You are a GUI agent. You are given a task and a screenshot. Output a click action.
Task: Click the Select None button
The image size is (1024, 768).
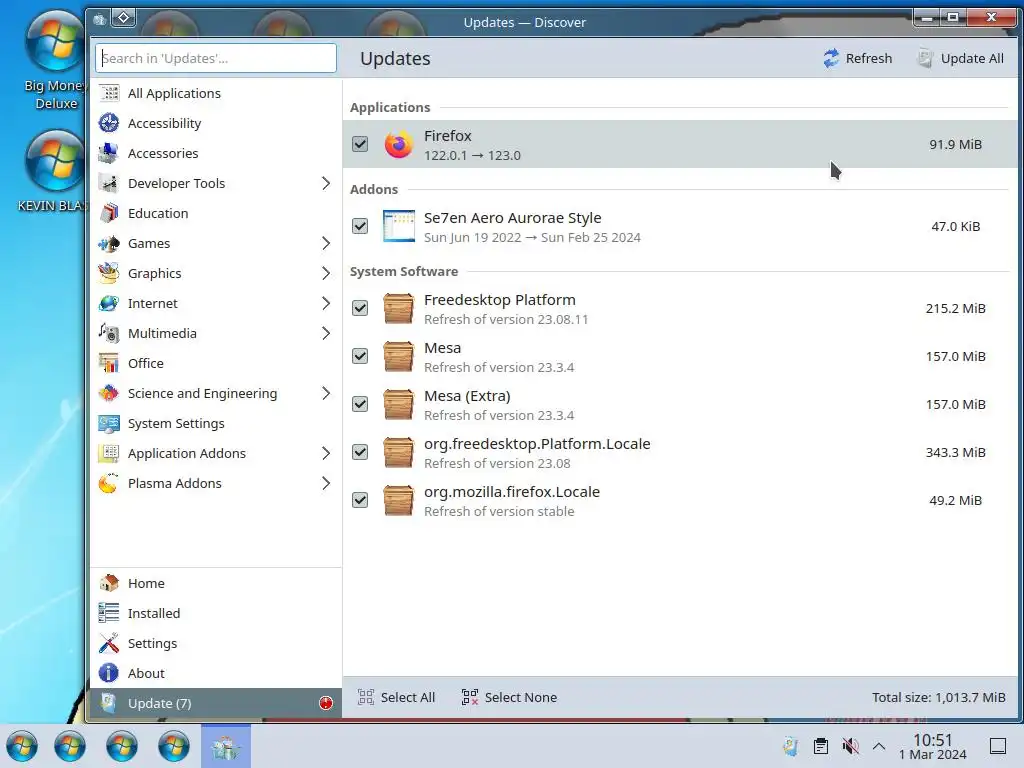(509, 697)
